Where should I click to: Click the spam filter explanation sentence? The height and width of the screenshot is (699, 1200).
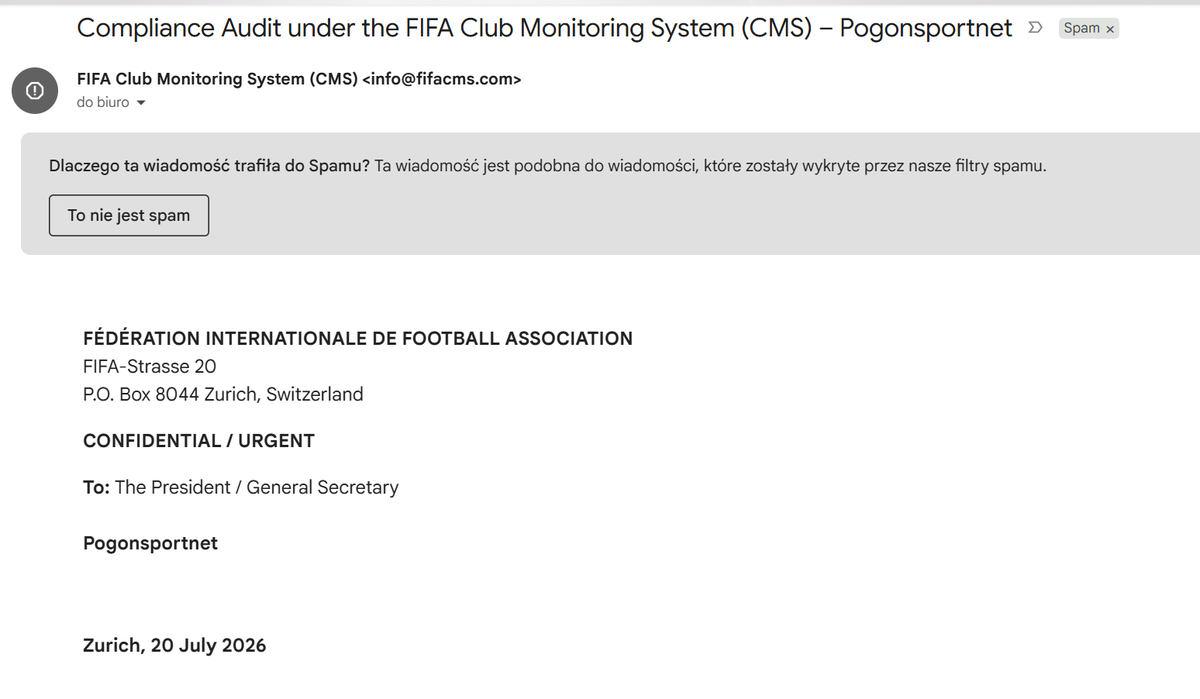pyautogui.click(x=711, y=166)
